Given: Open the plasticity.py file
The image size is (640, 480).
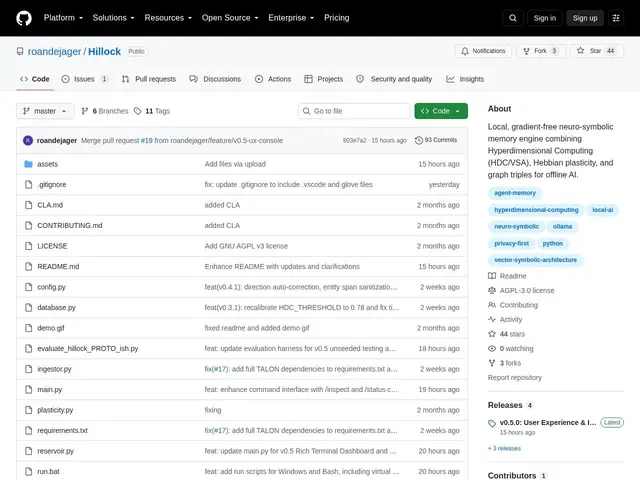Looking at the screenshot, I should (55, 410).
